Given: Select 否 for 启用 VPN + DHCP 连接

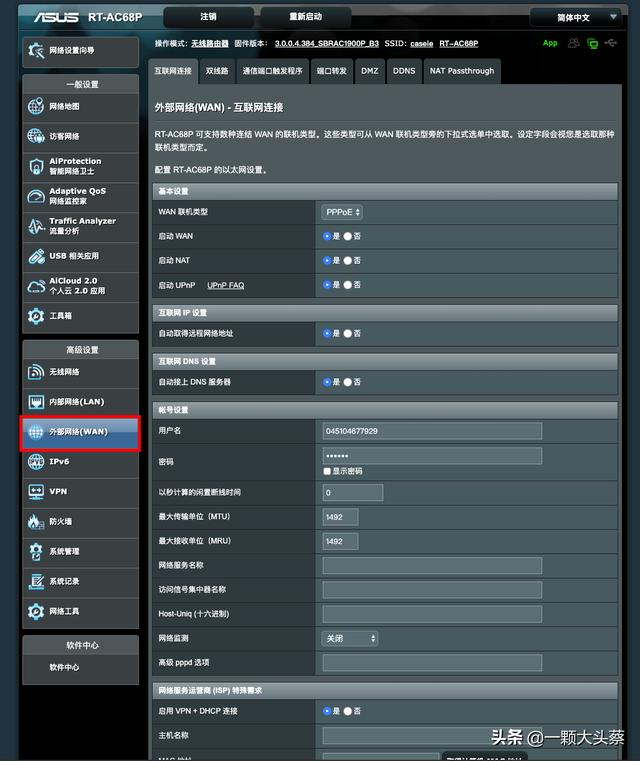Looking at the screenshot, I should (x=347, y=711).
